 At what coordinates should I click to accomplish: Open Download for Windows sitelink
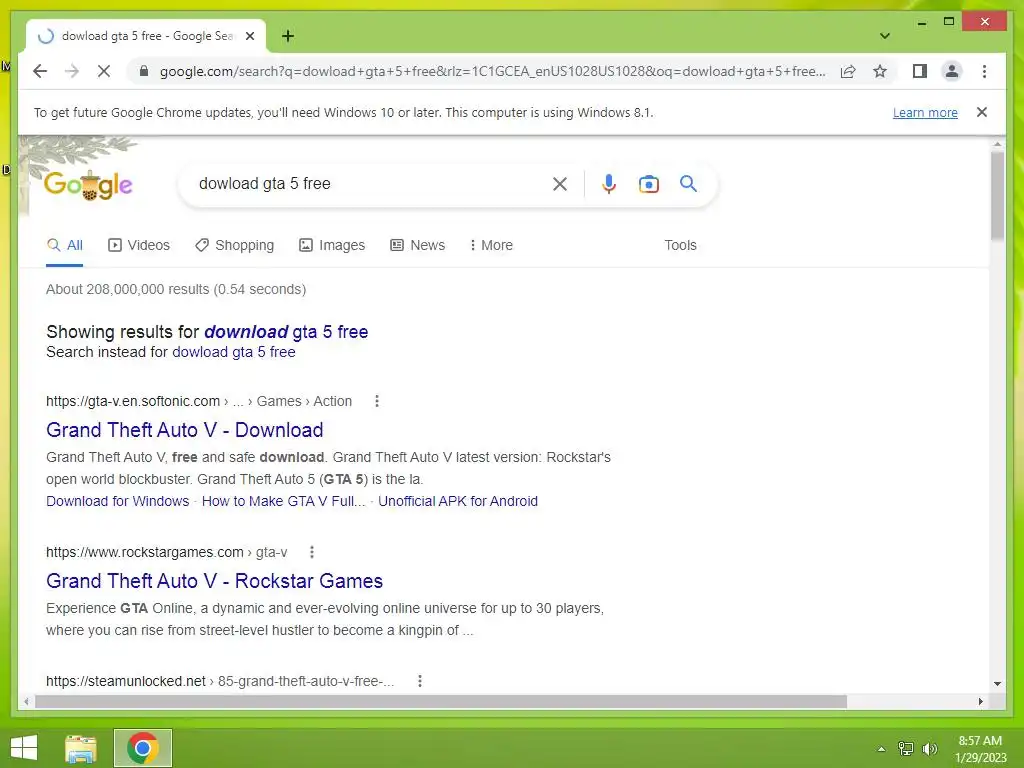118,501
